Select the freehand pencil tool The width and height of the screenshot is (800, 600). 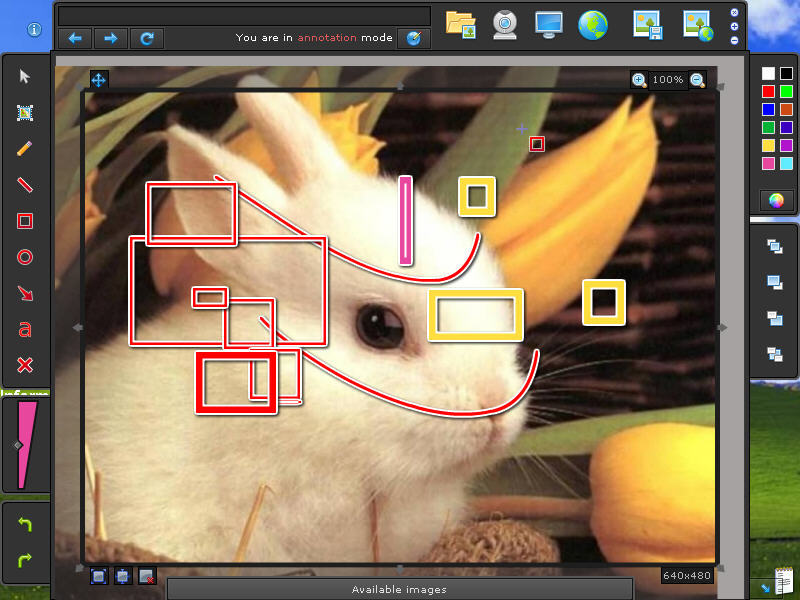click(x=24, y=148)
